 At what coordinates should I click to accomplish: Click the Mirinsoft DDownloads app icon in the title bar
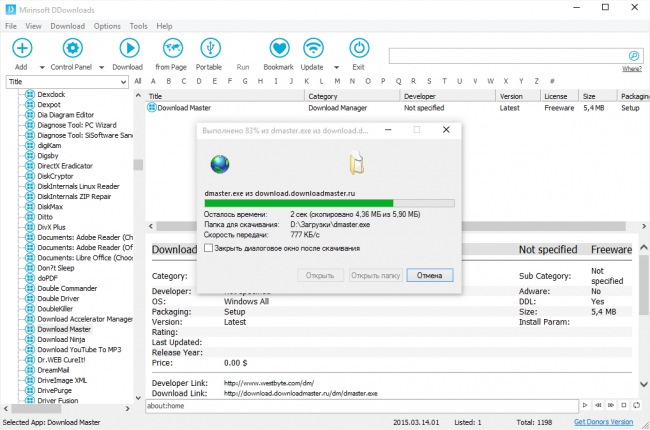coord(10,9)
